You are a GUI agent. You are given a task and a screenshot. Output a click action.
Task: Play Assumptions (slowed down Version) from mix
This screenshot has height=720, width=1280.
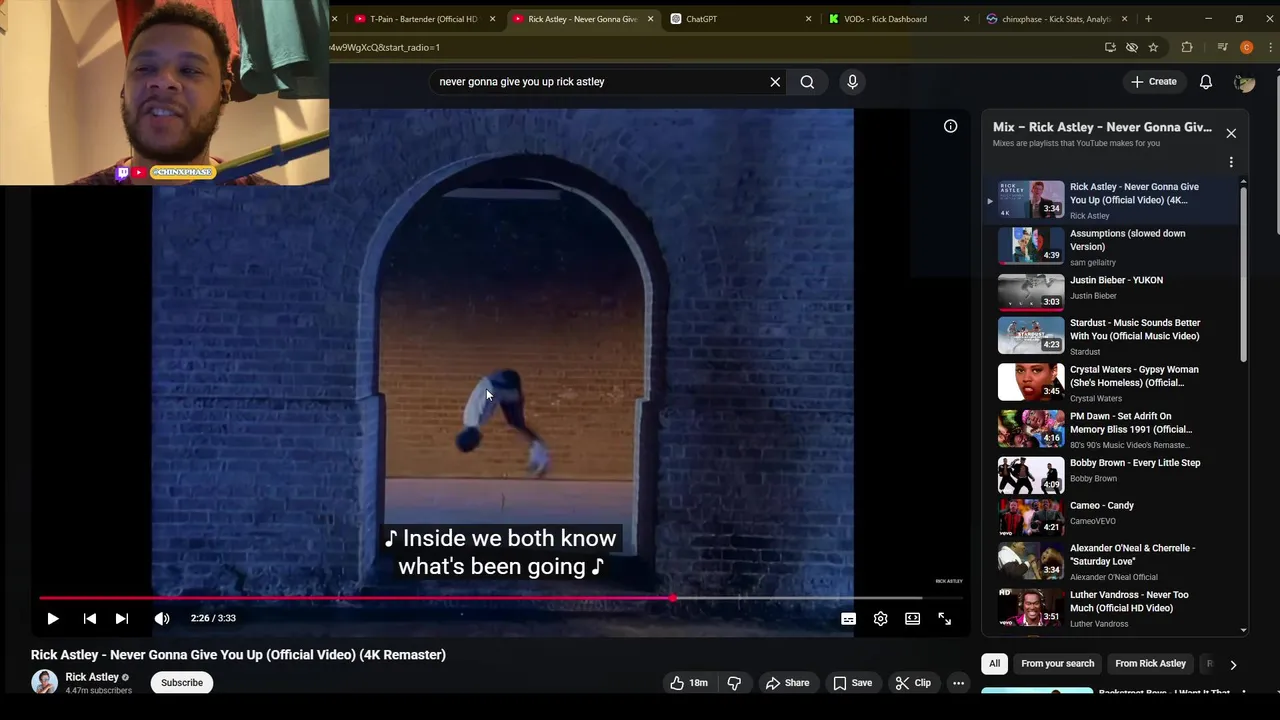[1110, 247]
